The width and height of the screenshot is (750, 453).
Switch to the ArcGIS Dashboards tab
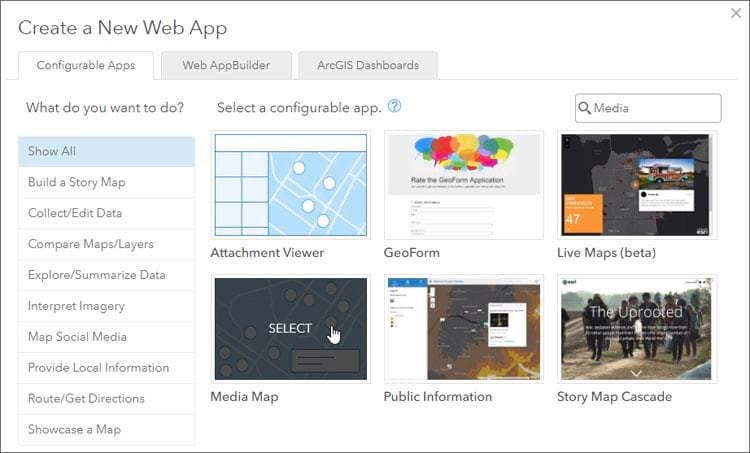(368, 65)
